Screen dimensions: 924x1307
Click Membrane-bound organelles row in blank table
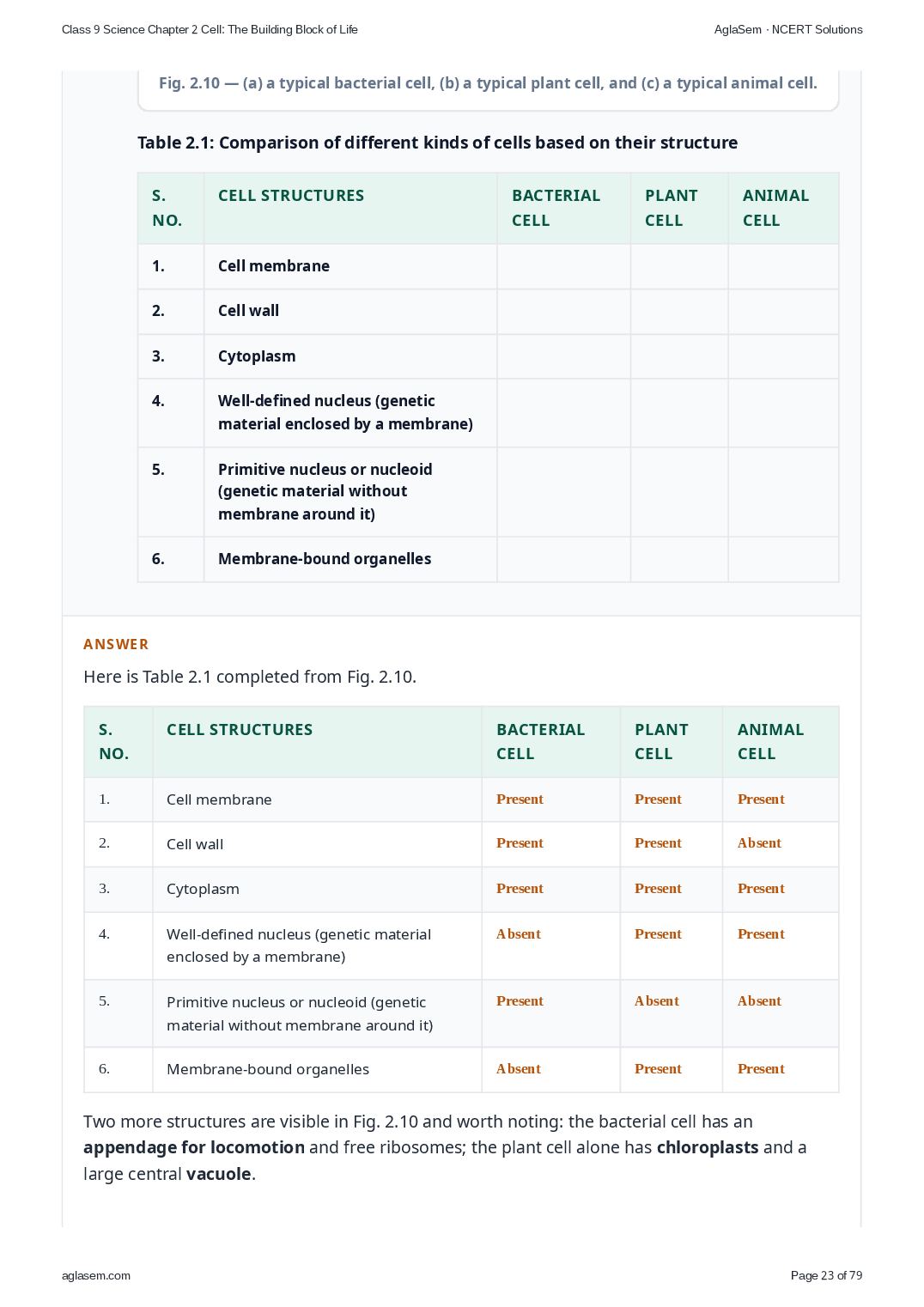[488, 559]
